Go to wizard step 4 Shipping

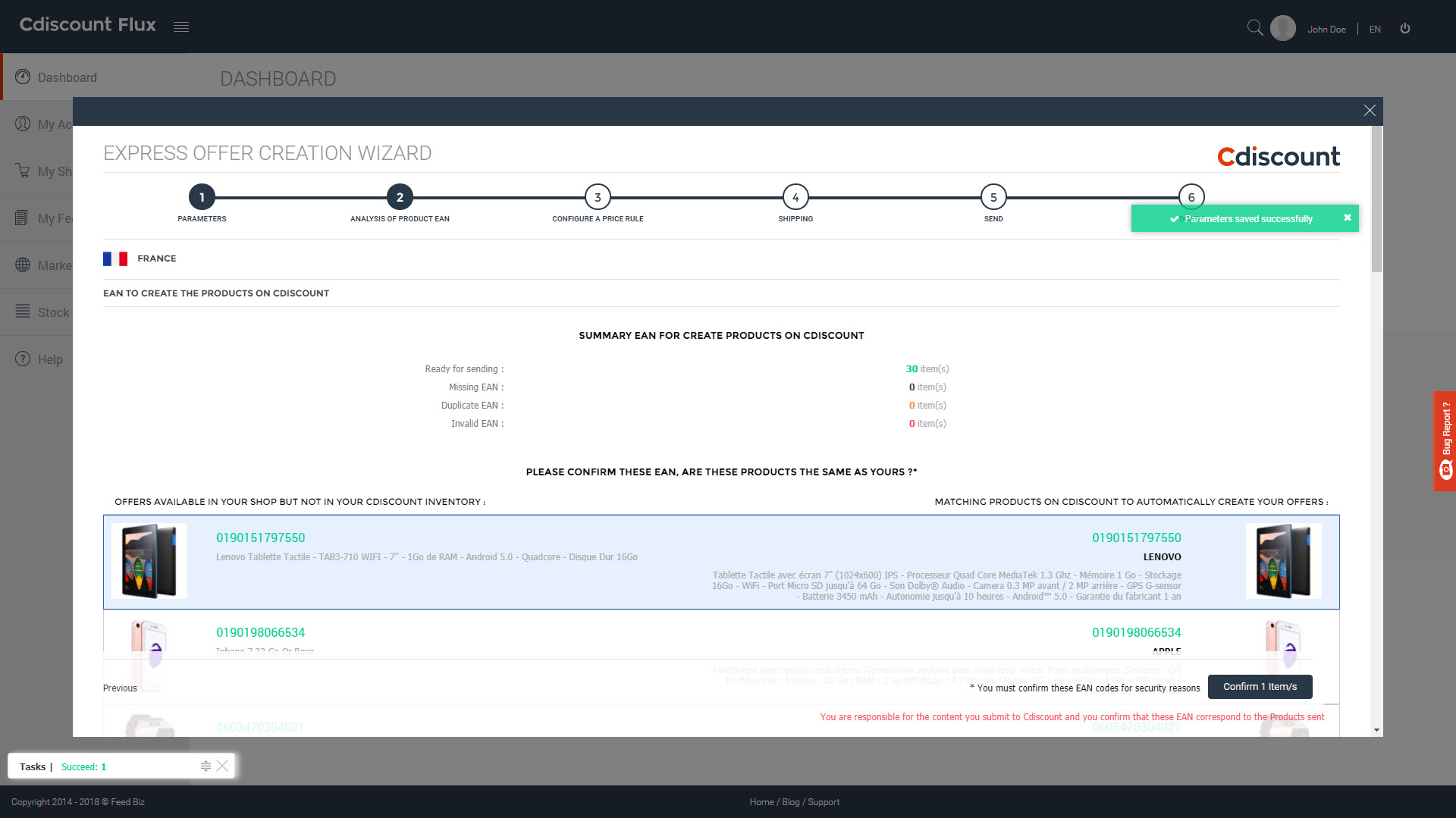click(795, 197)
